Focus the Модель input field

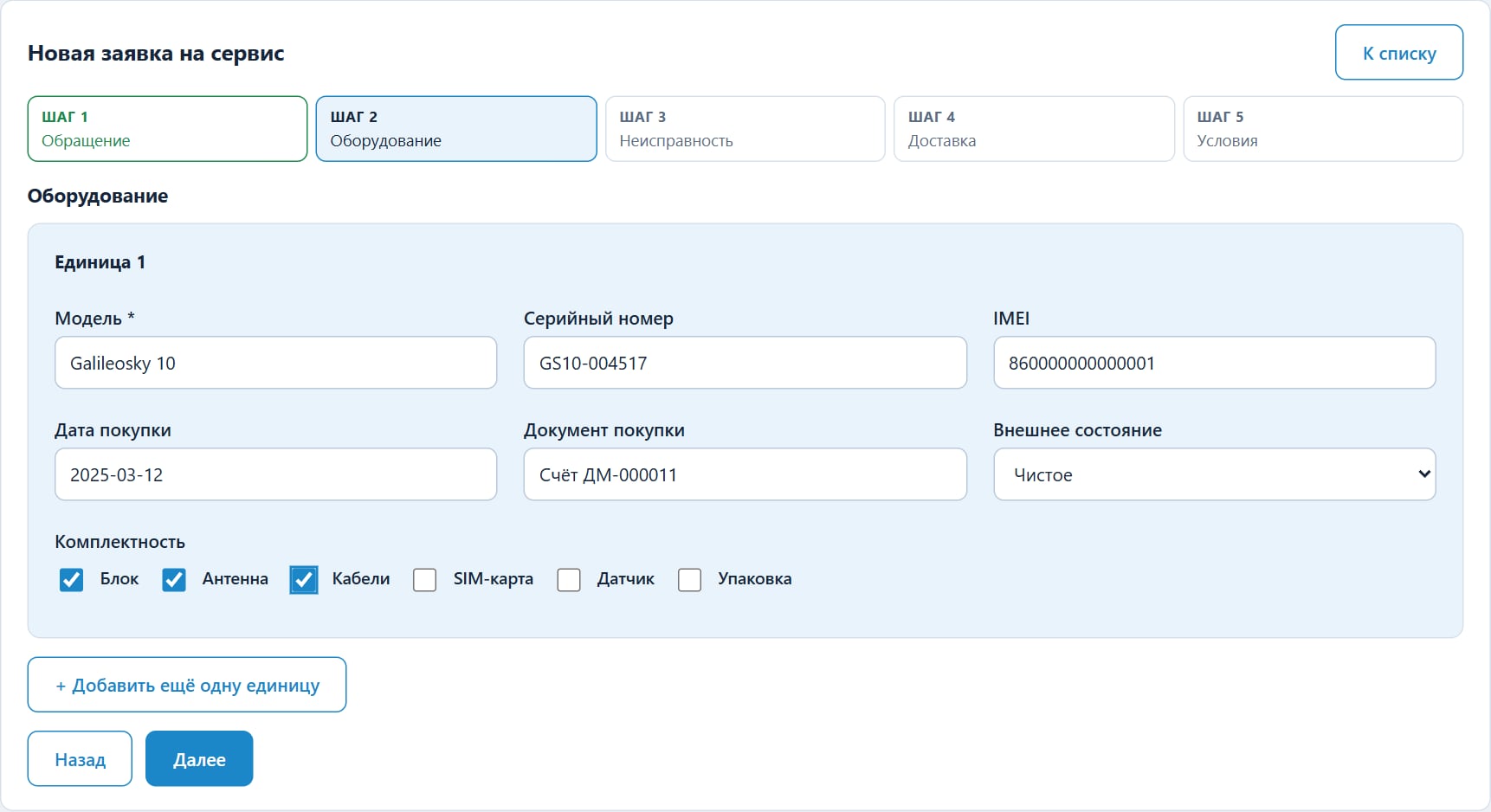coord(276,363)
